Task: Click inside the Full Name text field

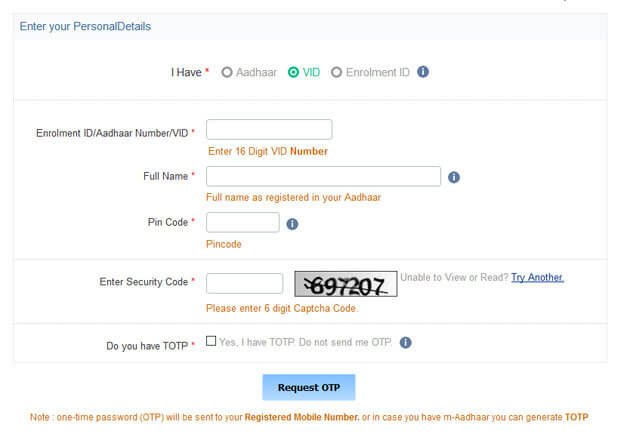Action: pyautogui.click(x=323, y=176)
